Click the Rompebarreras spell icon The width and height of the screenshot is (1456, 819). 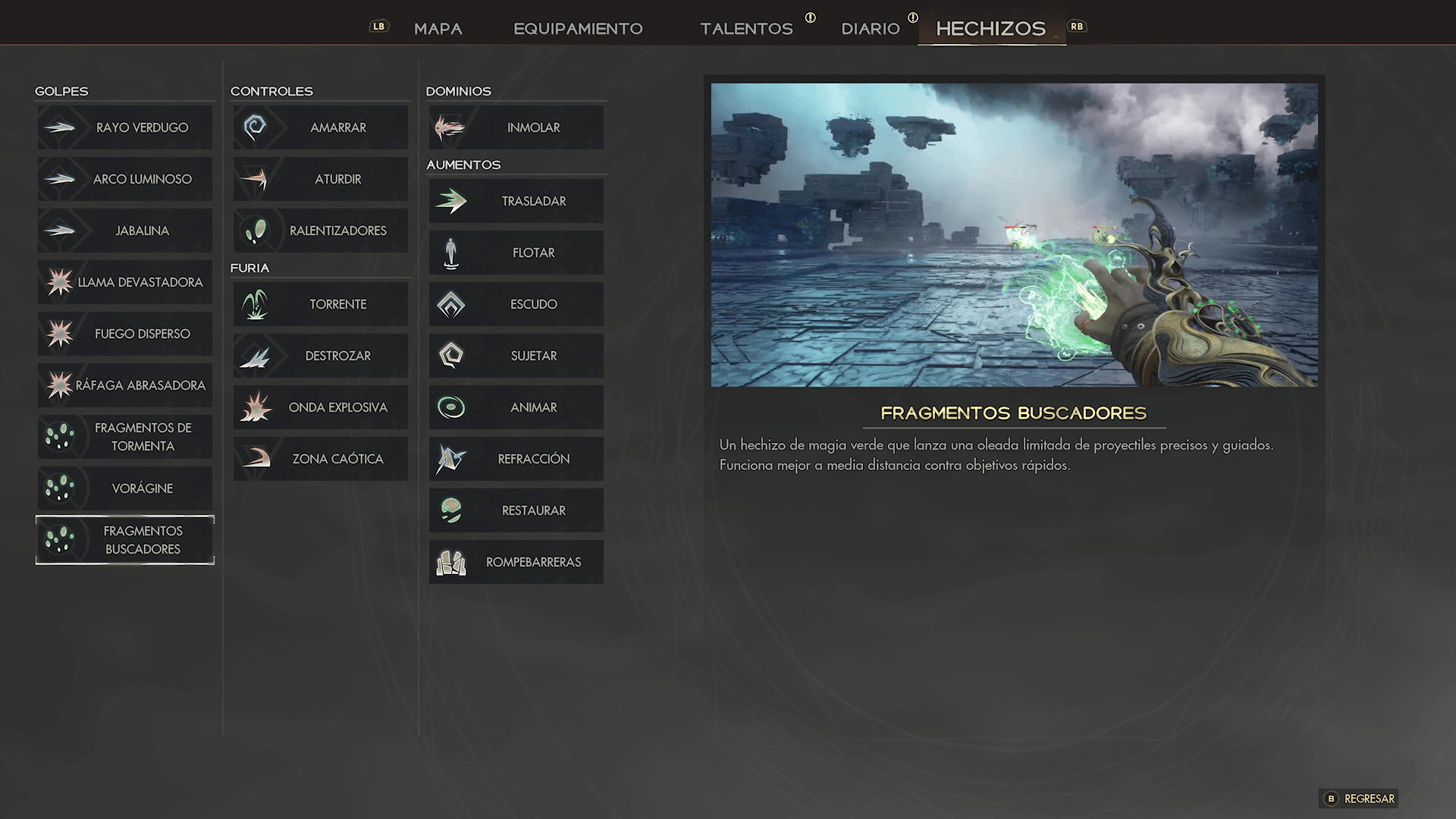click(450, 562)
